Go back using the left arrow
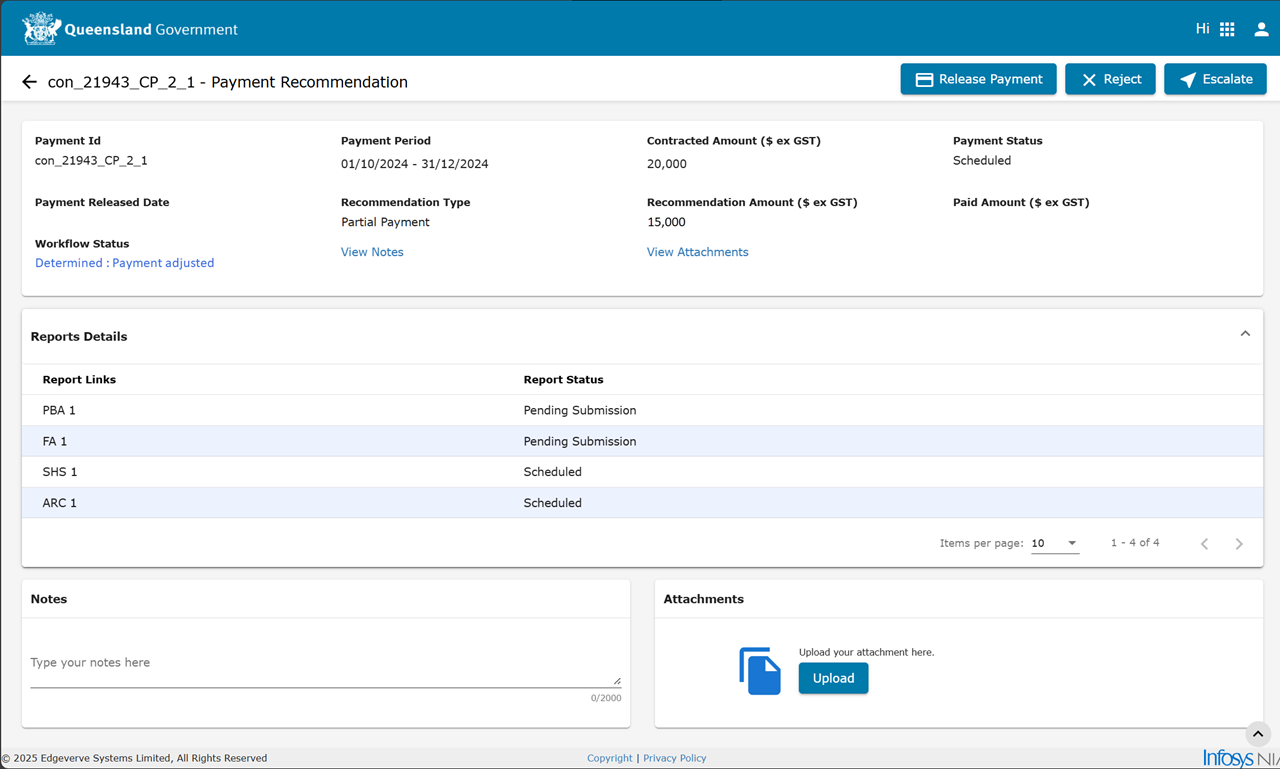Screen dimensions: 1280x769 29,82
